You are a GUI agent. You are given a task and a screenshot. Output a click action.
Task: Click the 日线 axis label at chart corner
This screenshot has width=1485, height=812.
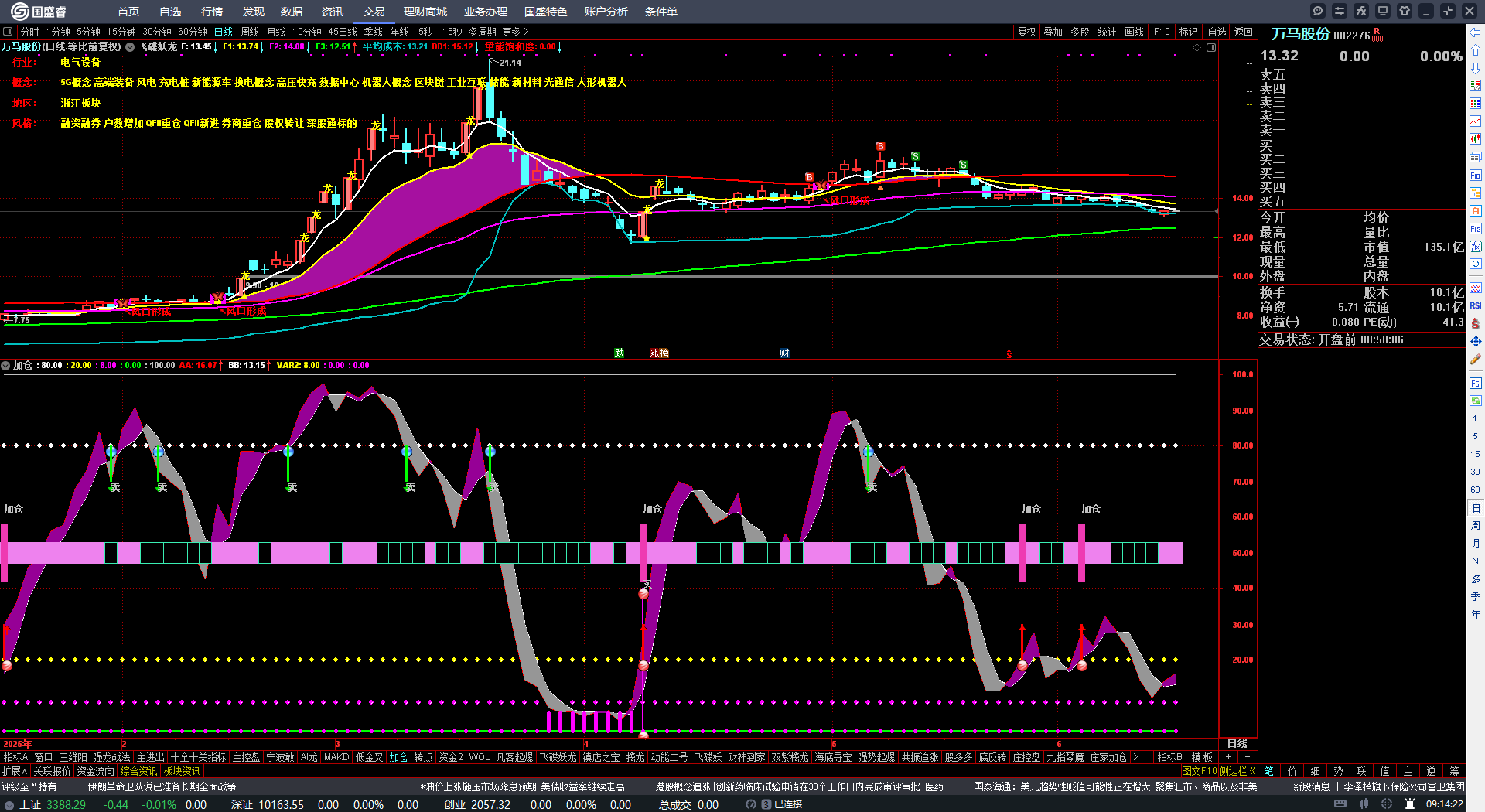(x=1237, y=744)
